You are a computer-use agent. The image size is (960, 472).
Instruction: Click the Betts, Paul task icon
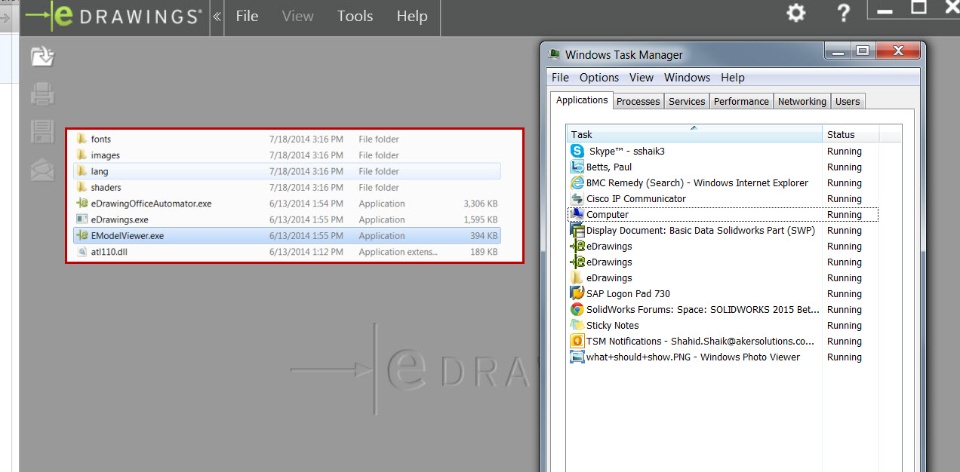pos(577,167)
